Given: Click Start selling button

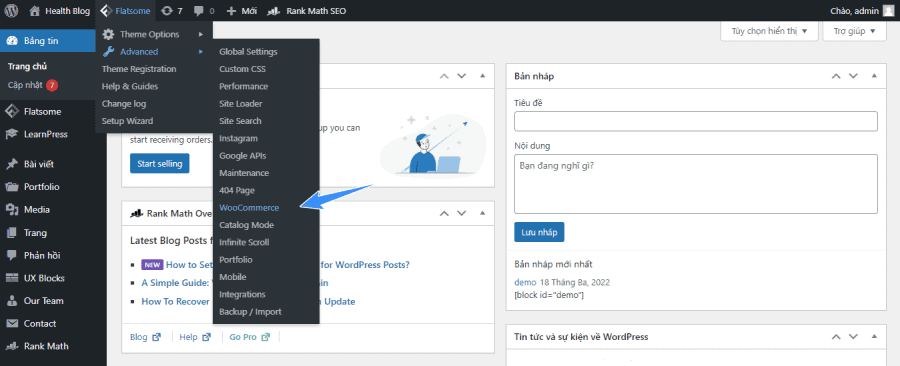Looking at the screenshot, I should point(160,163).
